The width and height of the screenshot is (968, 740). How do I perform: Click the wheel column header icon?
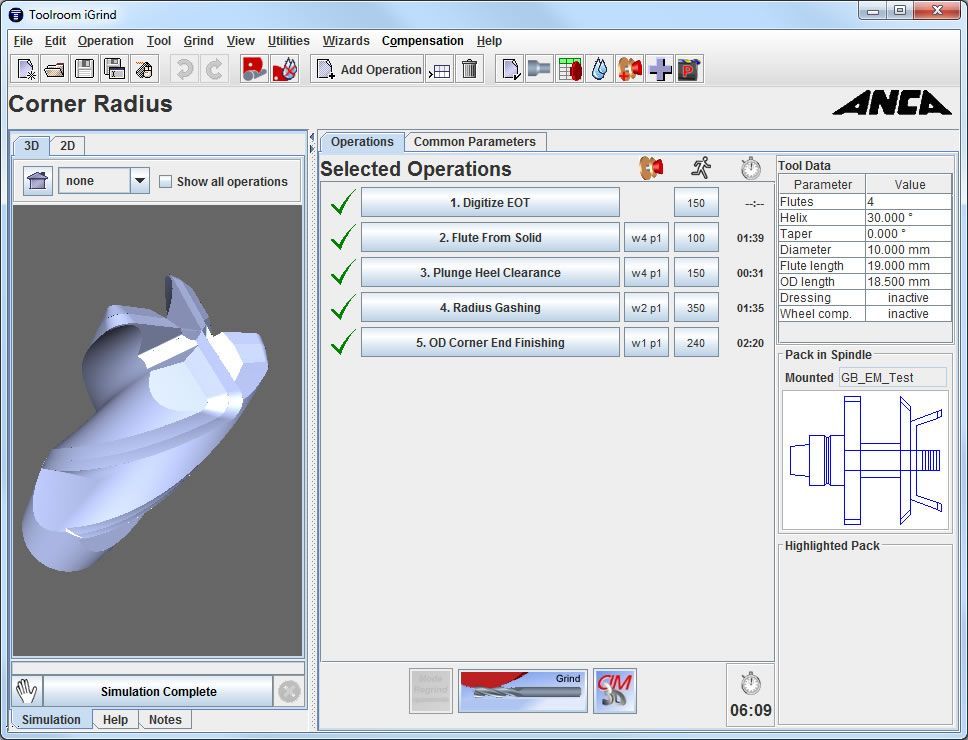point(651,168)
